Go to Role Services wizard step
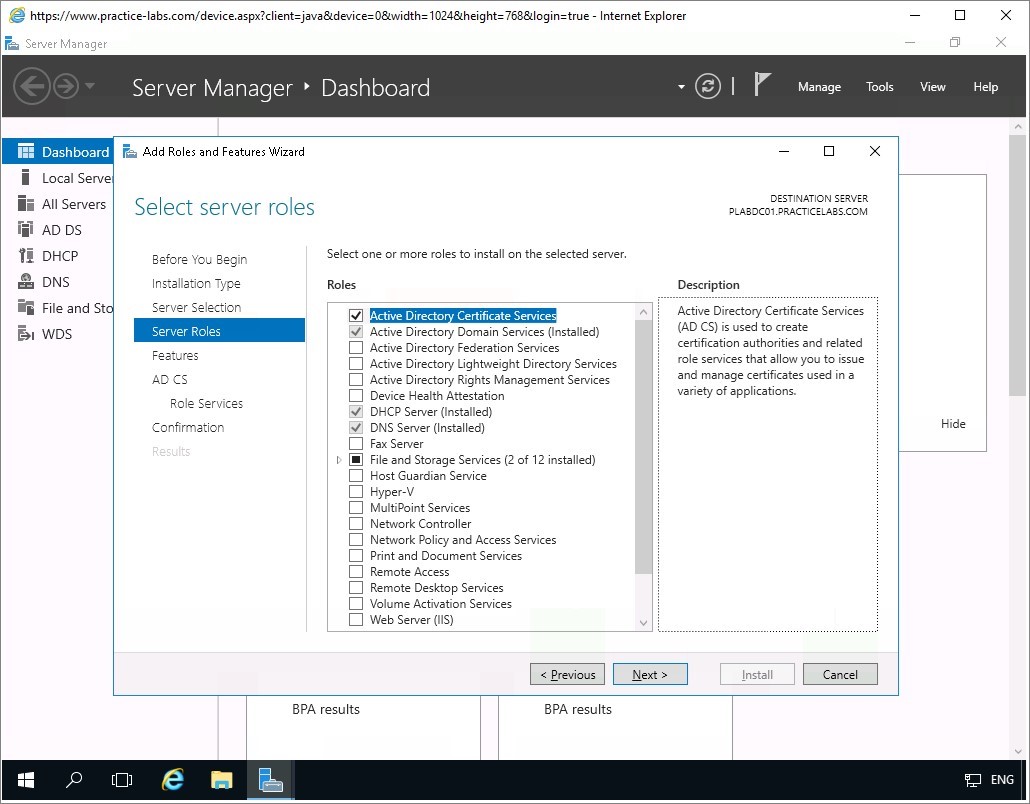The height and width of the screenshot is (804, 1030). (x=206, y=403)
